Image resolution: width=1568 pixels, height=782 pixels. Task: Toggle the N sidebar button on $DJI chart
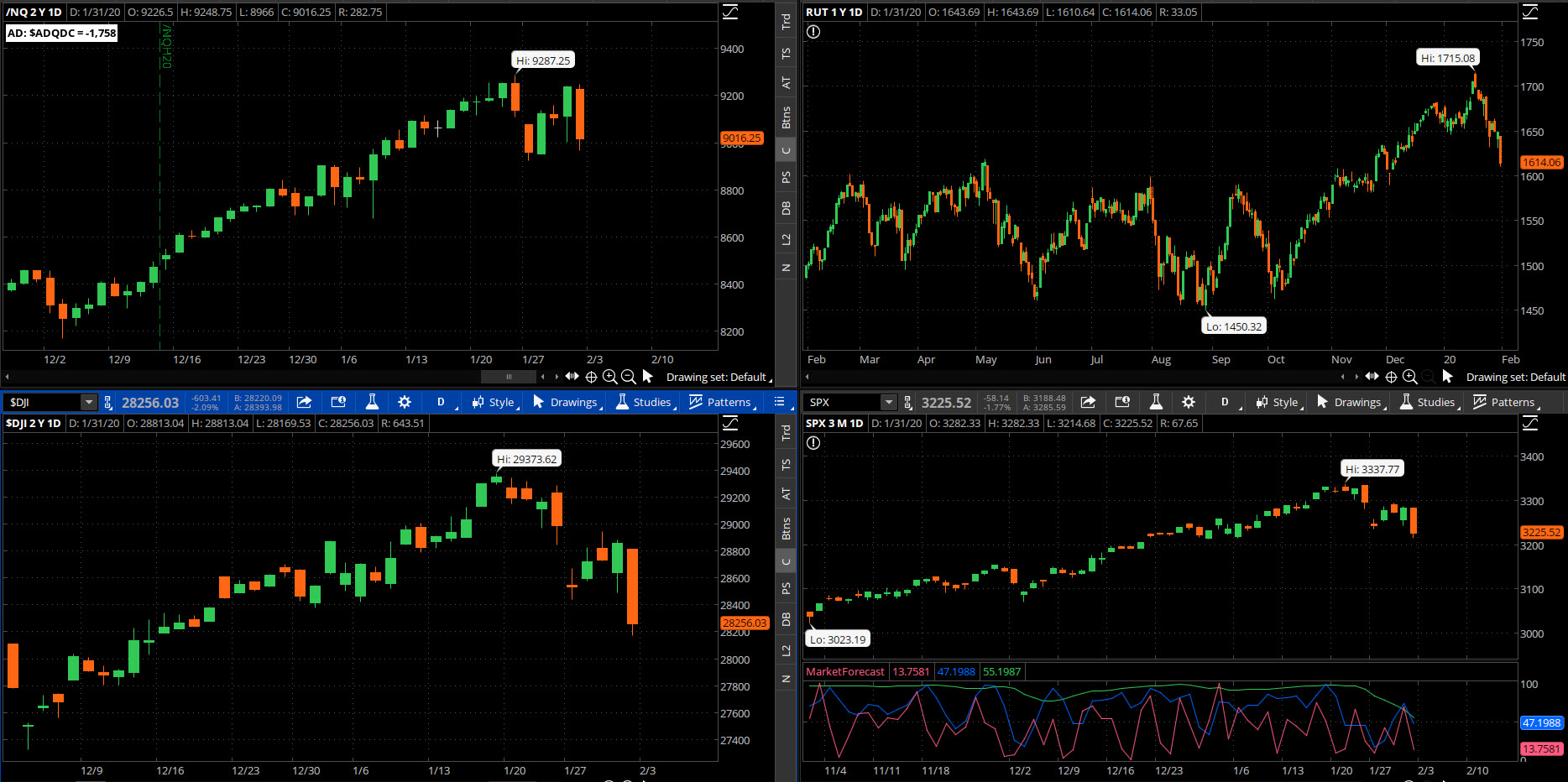(x=786, y=679)
